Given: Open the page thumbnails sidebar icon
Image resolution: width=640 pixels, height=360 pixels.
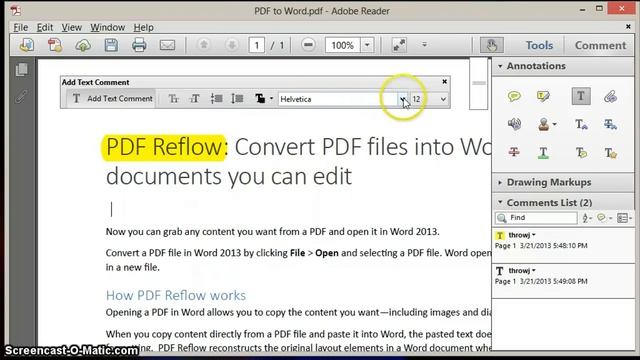Looking at the screenshot, I should pyautogui.click(x=22, y=70).
